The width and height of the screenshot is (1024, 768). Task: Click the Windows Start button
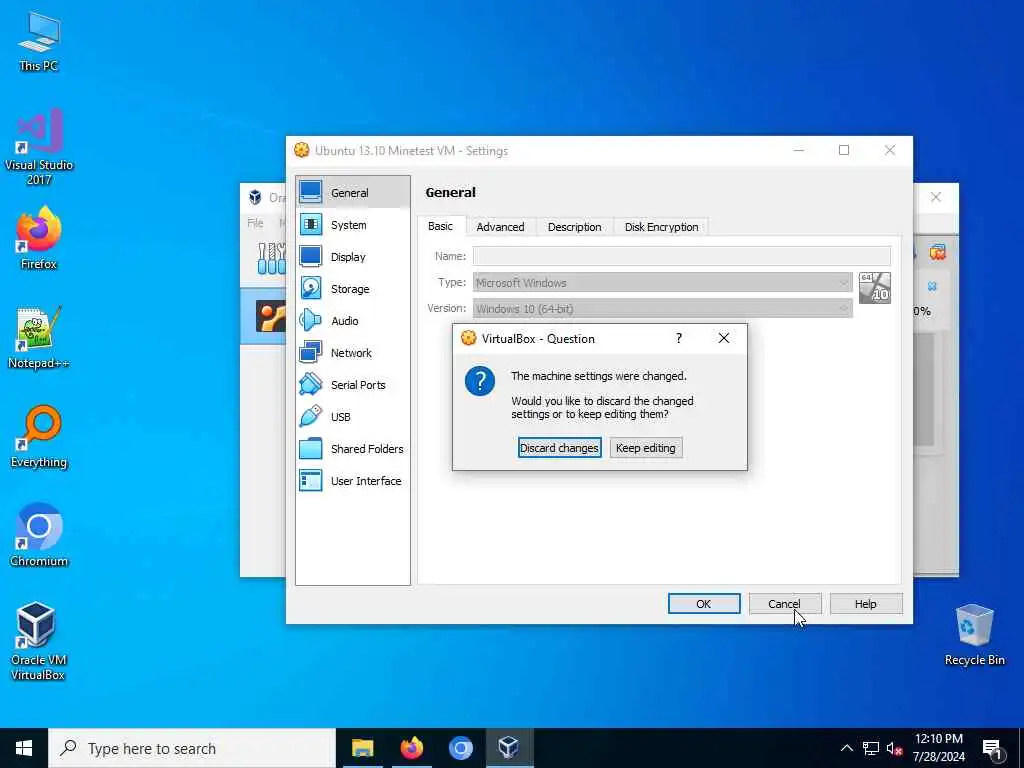pyautogui.click(x=24, y=748)
